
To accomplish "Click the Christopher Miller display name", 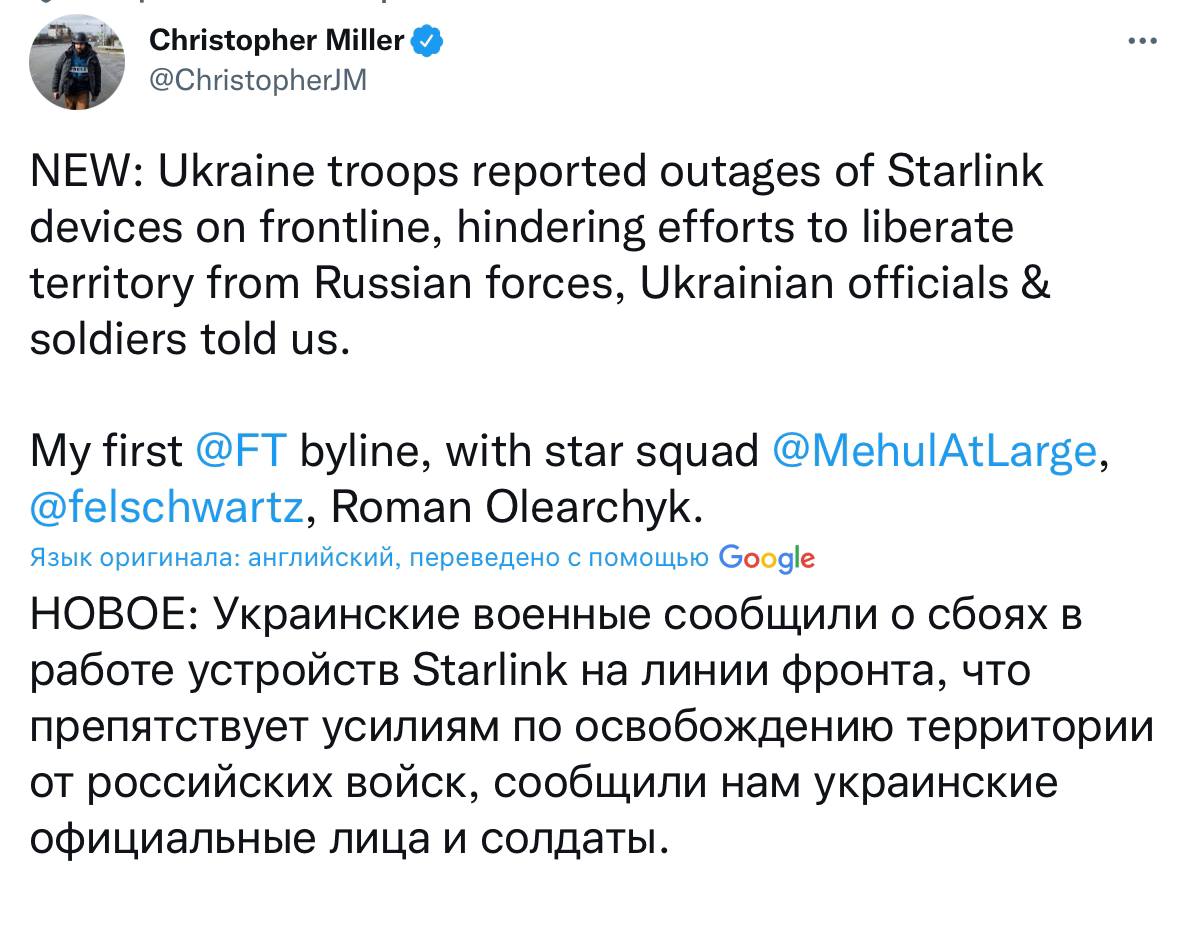I will pyautogui.click(x=276, y=41).
